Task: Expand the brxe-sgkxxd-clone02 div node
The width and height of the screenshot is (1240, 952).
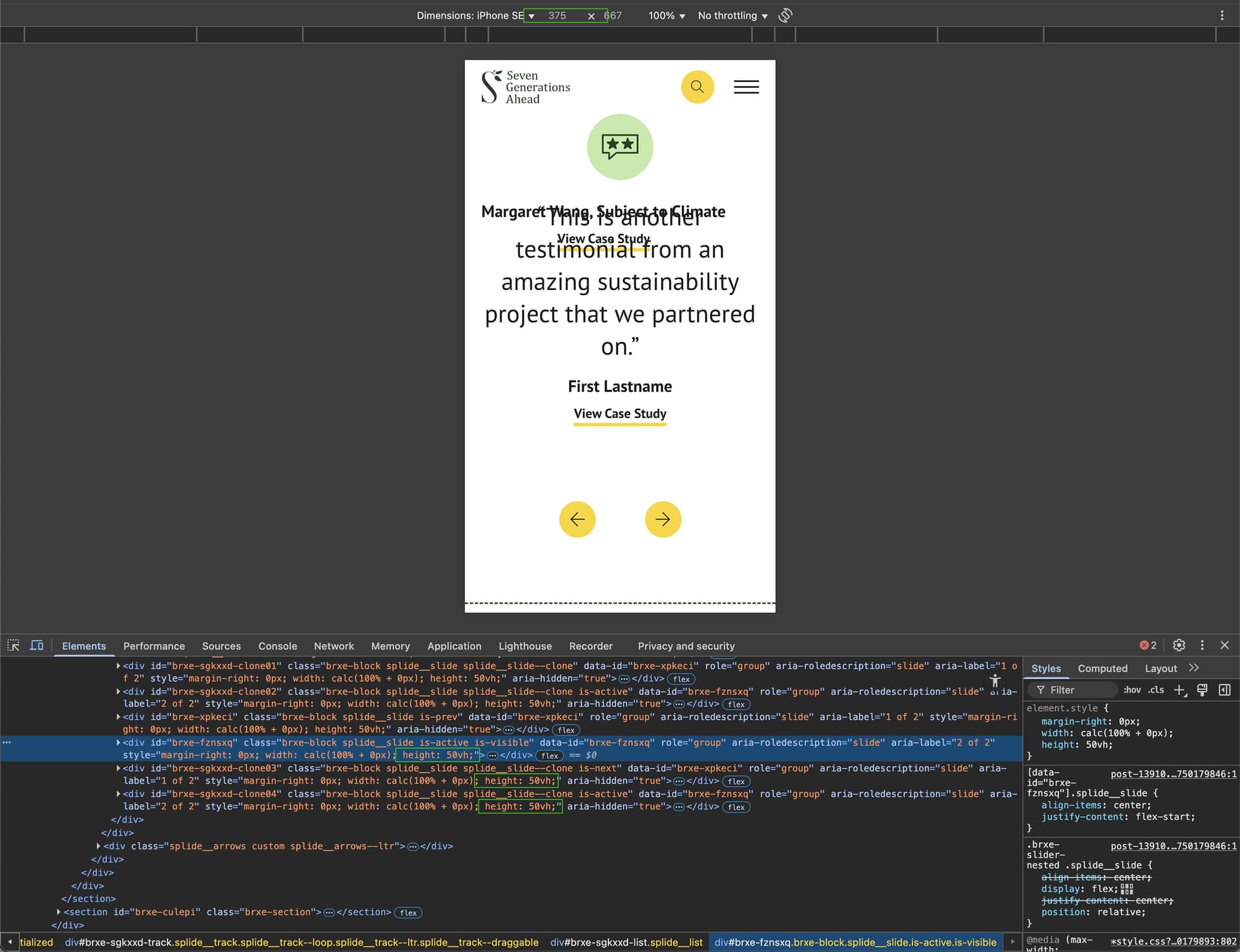Action: (118, 692)
